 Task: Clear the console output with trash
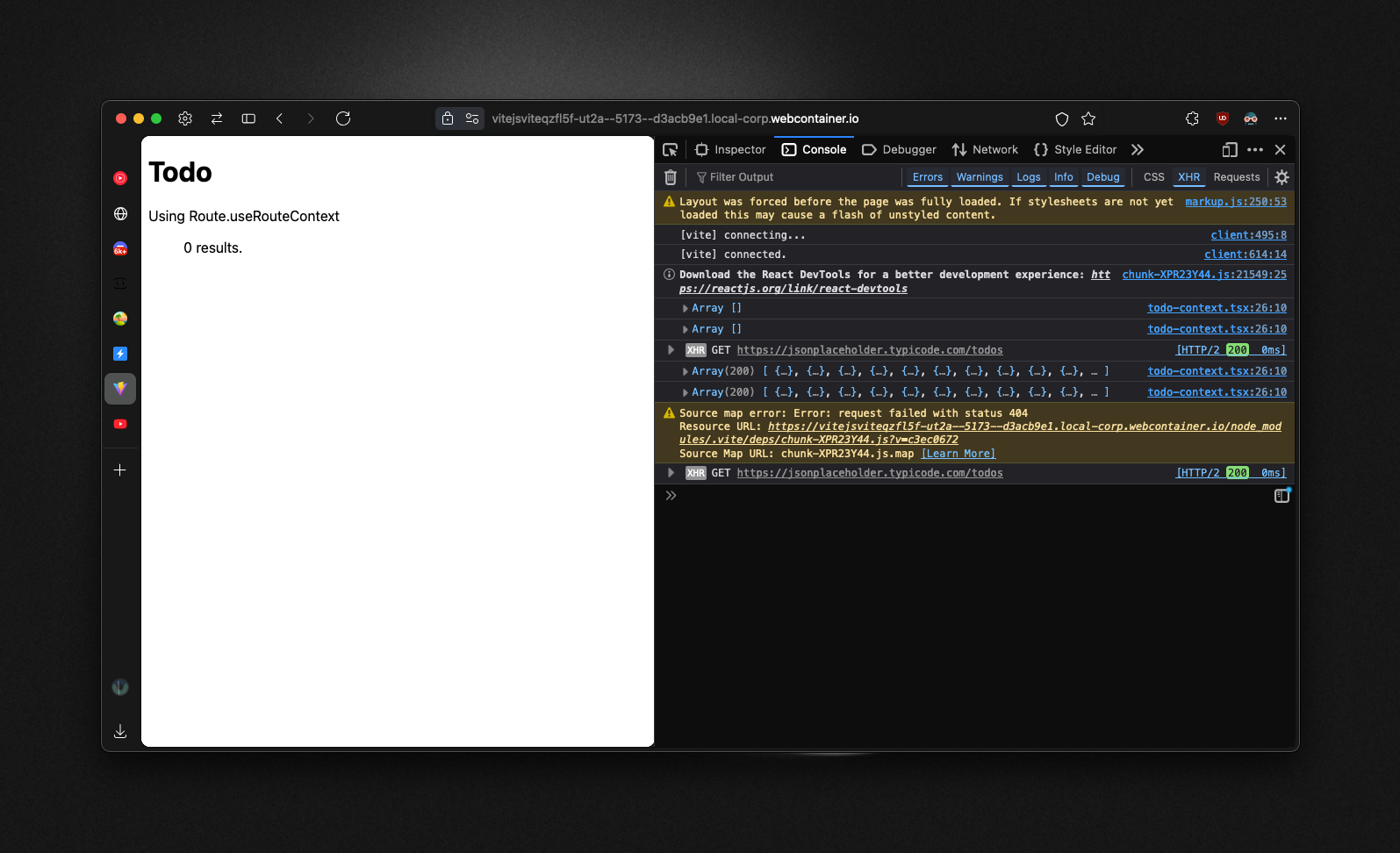click(x=671, y=177)
